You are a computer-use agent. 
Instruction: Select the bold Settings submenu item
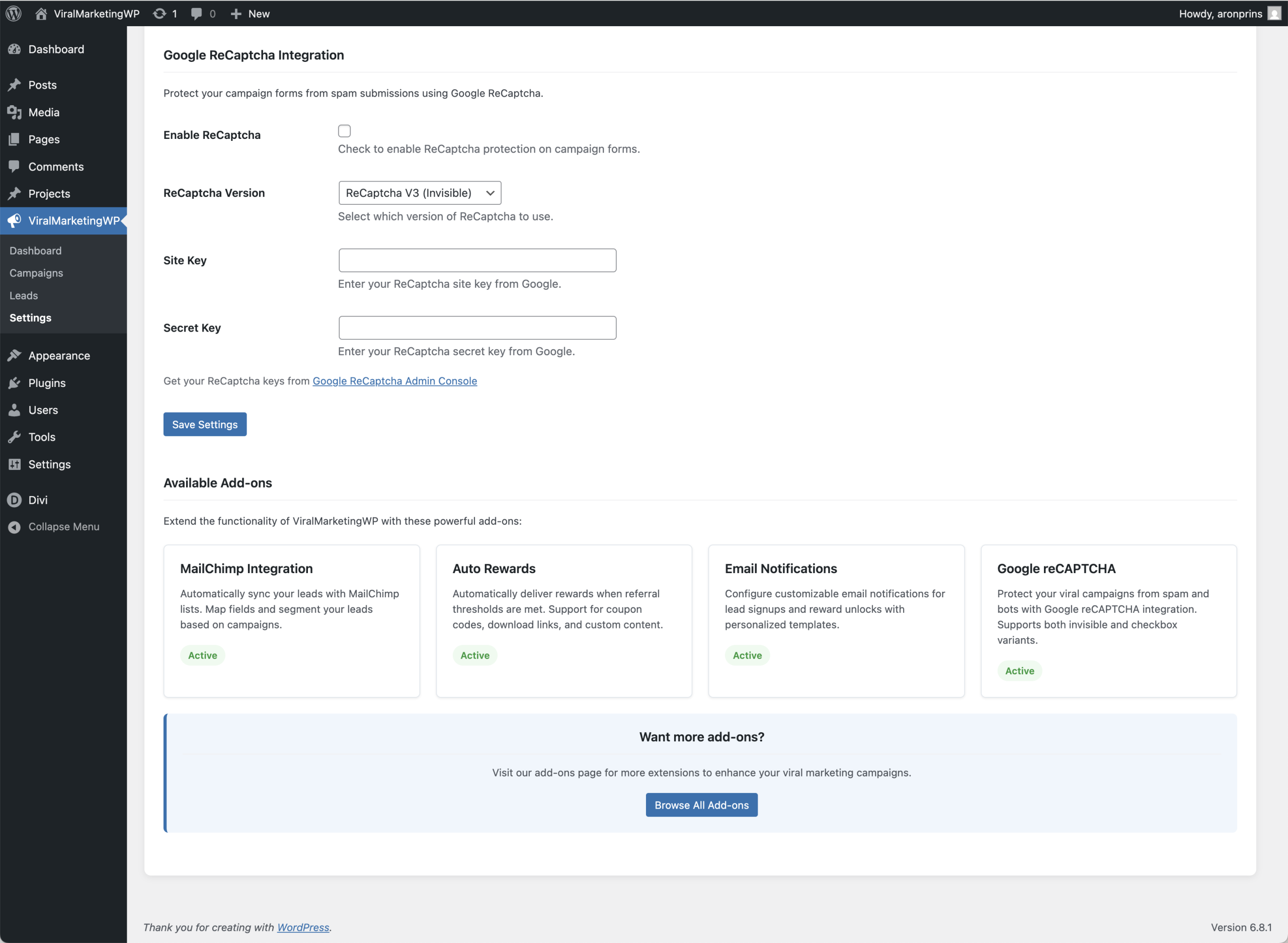(x=30, y=318)
